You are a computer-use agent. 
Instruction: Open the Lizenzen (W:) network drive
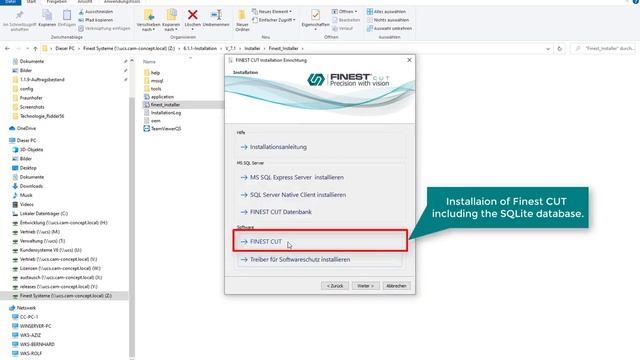(x=56, y=269)
